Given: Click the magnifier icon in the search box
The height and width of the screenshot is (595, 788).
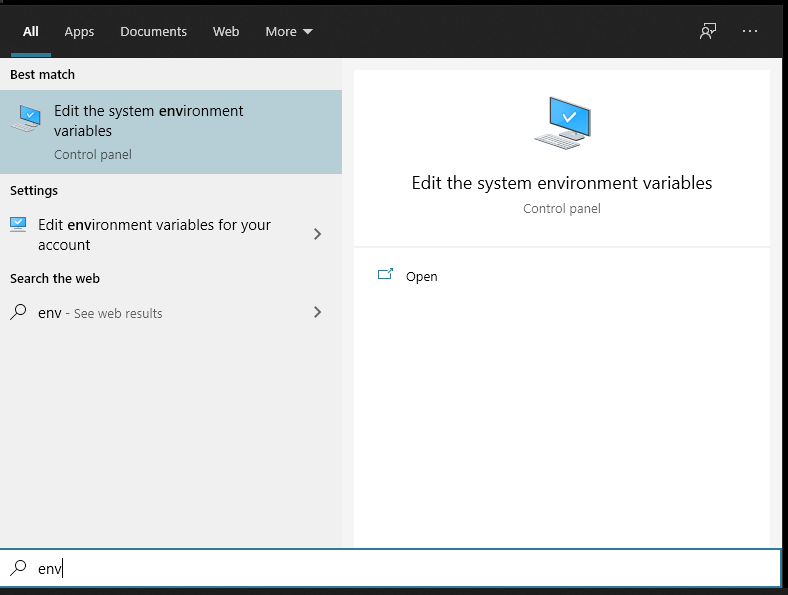Looking at the screenshot, I should pyautogui.click(x=18, y=568).
